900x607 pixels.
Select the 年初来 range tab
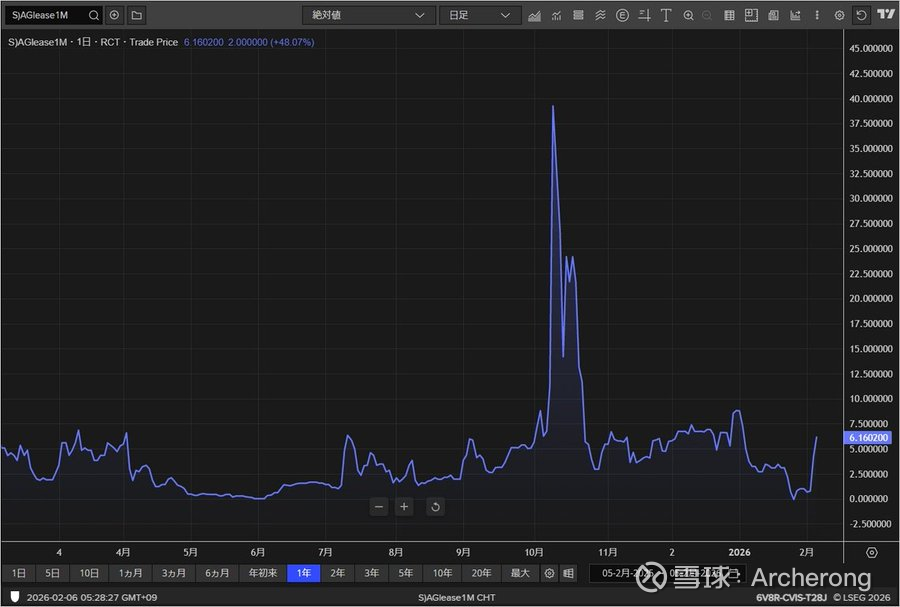coord(263,573)
